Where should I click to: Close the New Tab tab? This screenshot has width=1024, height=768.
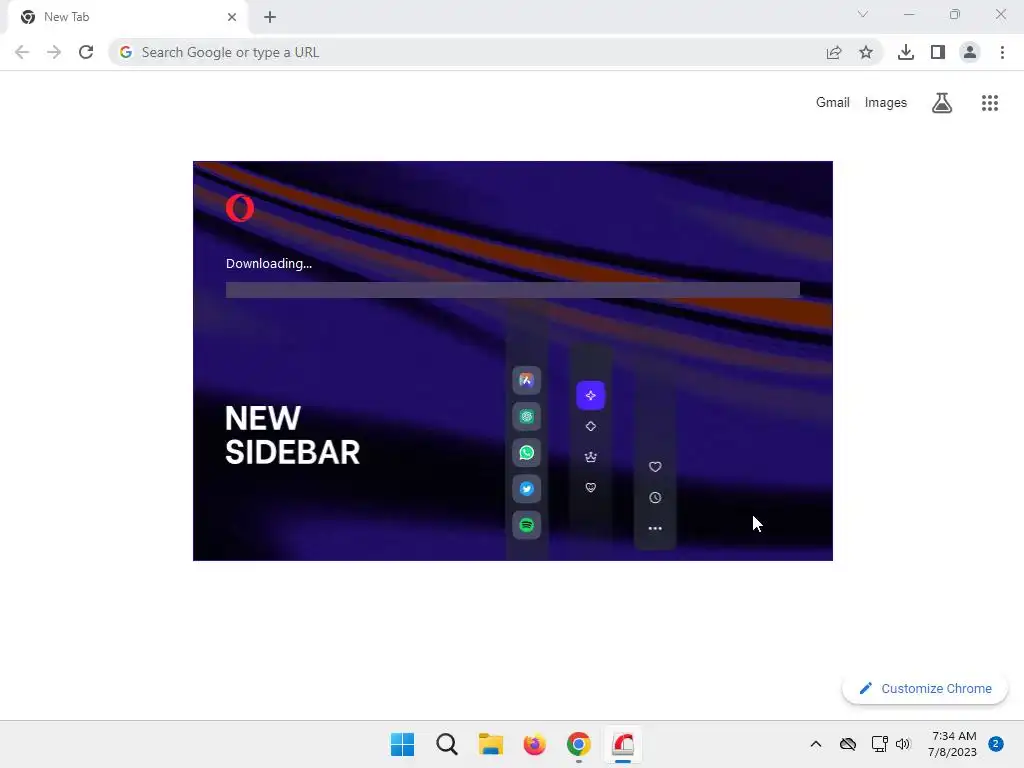pyautogui.click(x=232, y=17)
